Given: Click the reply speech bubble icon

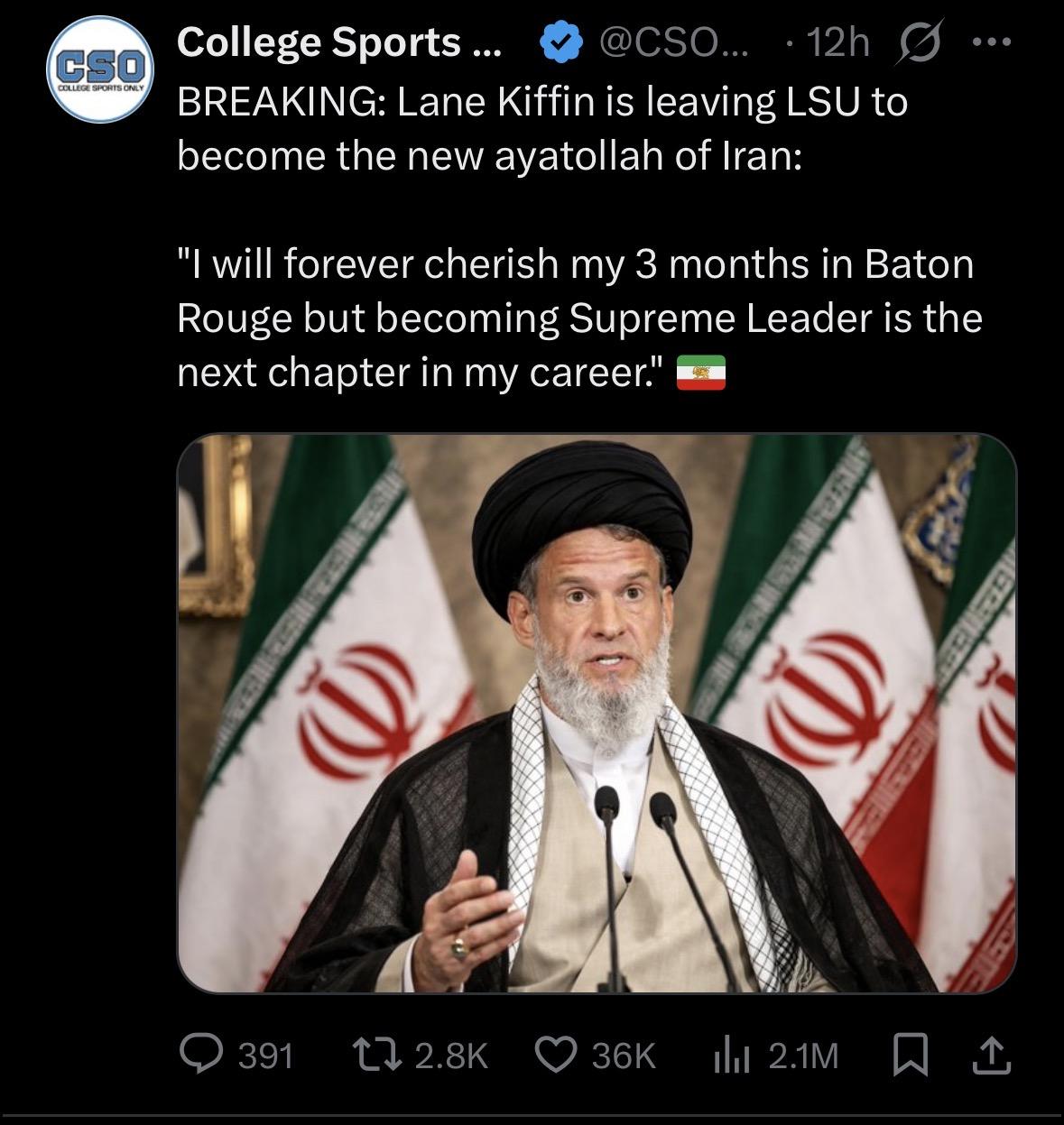Looking at the screenshot, I should [200, 1054].
